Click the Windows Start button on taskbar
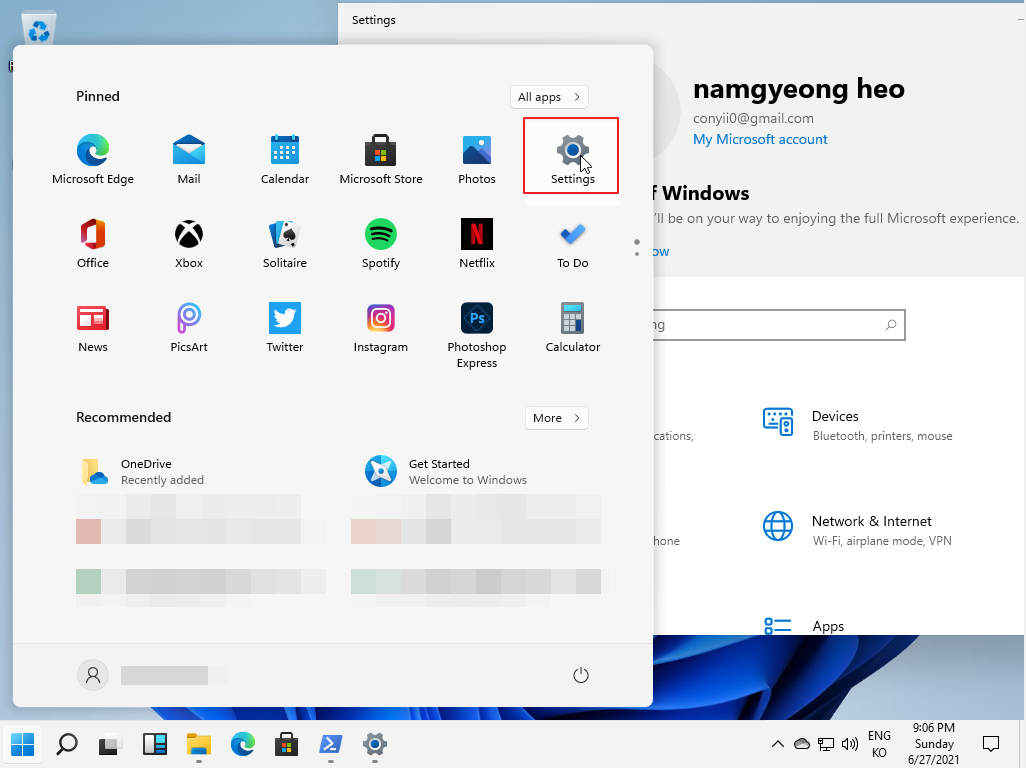Image resolution: width=1026 pixels, height=768 pixels. coord(23,744)
